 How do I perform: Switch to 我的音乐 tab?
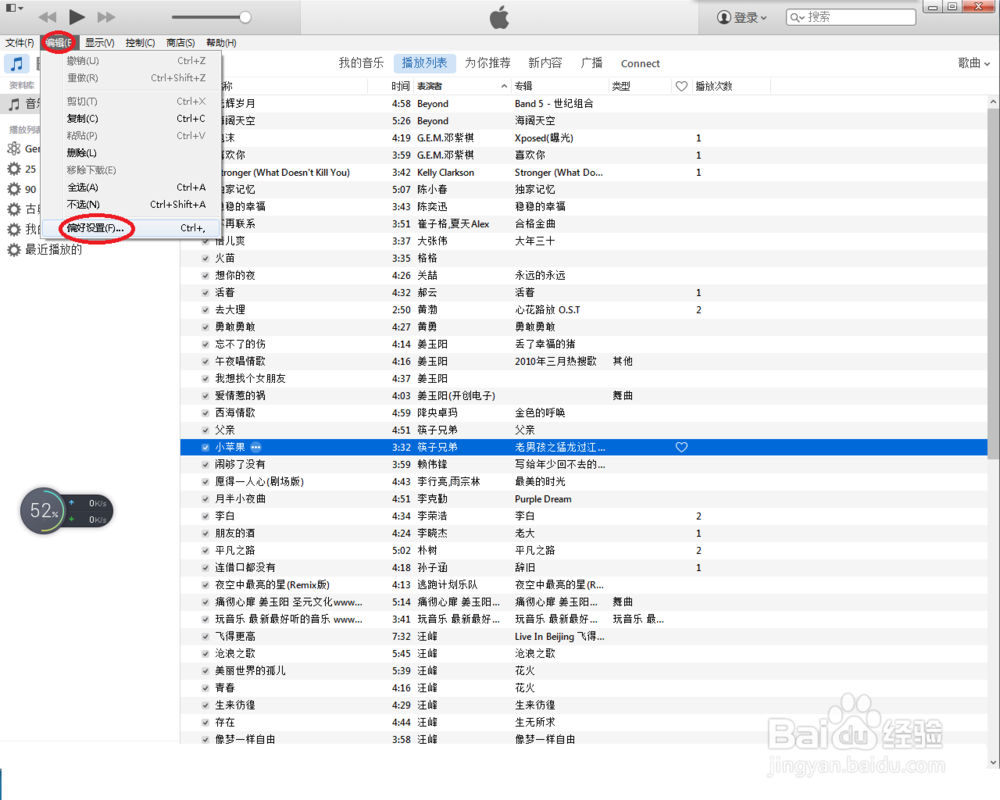[361, 63]
